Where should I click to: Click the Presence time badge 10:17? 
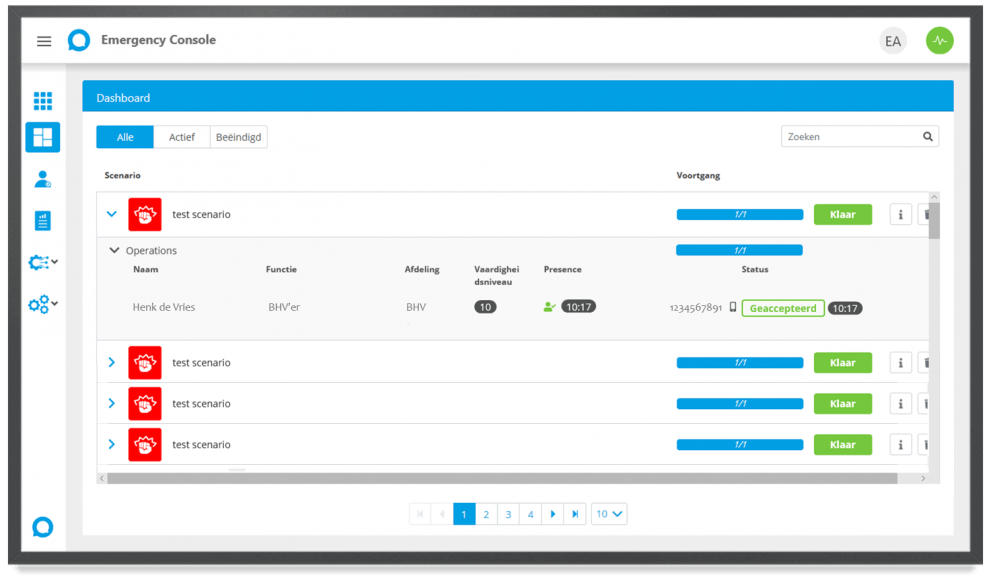[578, 307]
